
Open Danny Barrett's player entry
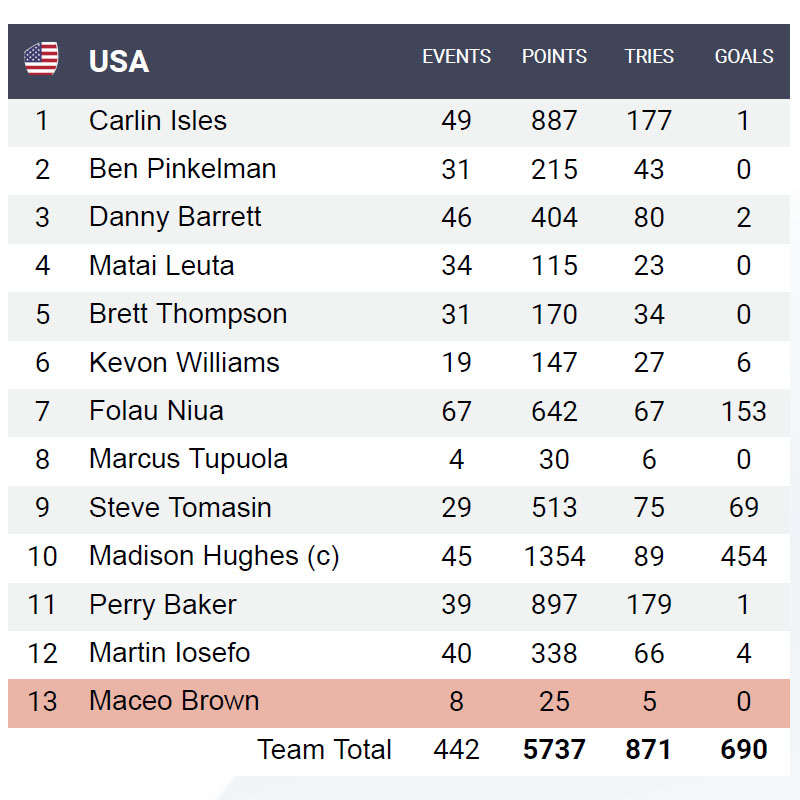pyautogui.click(x=175, y=217)
